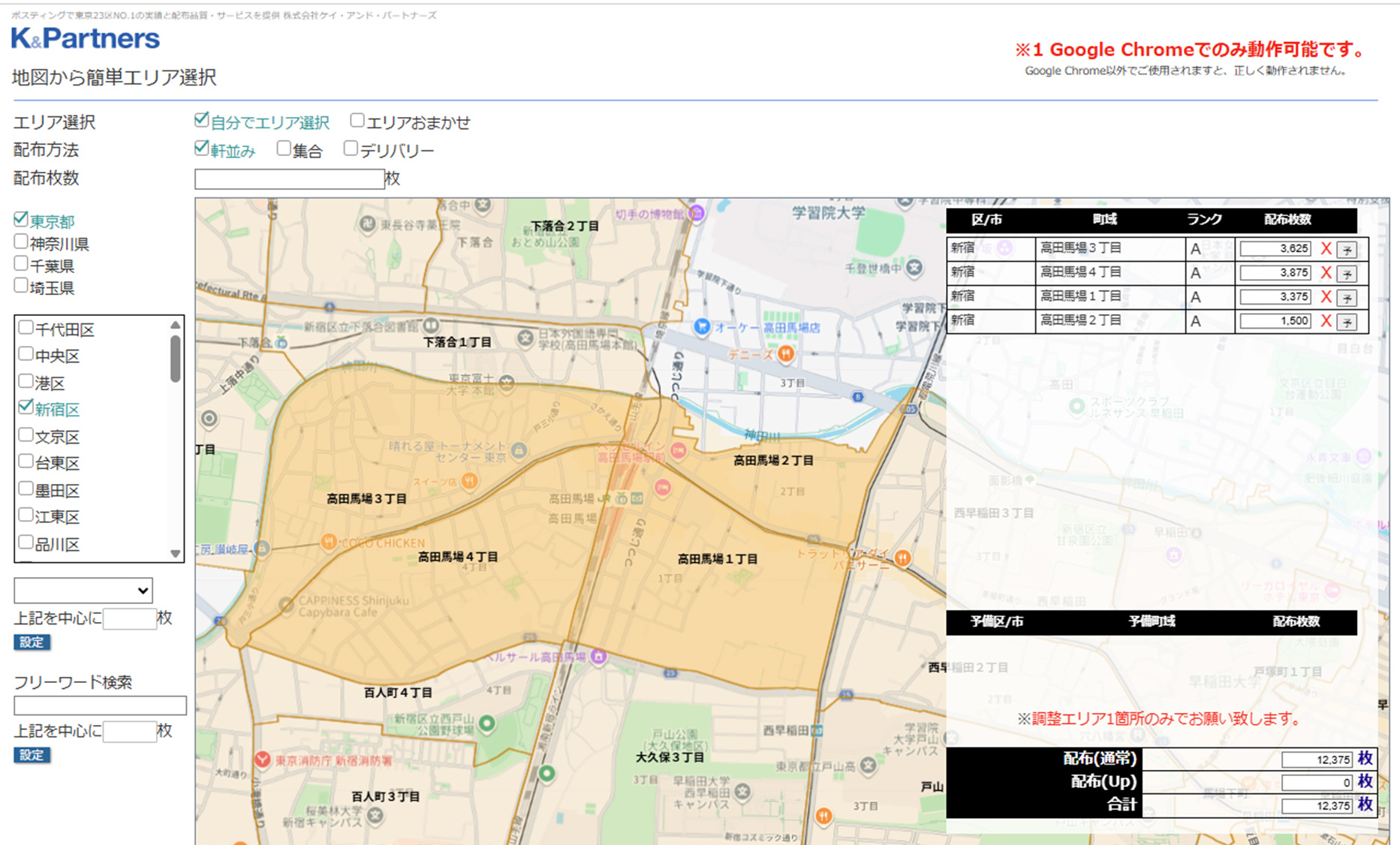Check the 神奈川県 prefecture checkbox
The height and width of the screenshot is (845, 1400).
tap(21, 242)
